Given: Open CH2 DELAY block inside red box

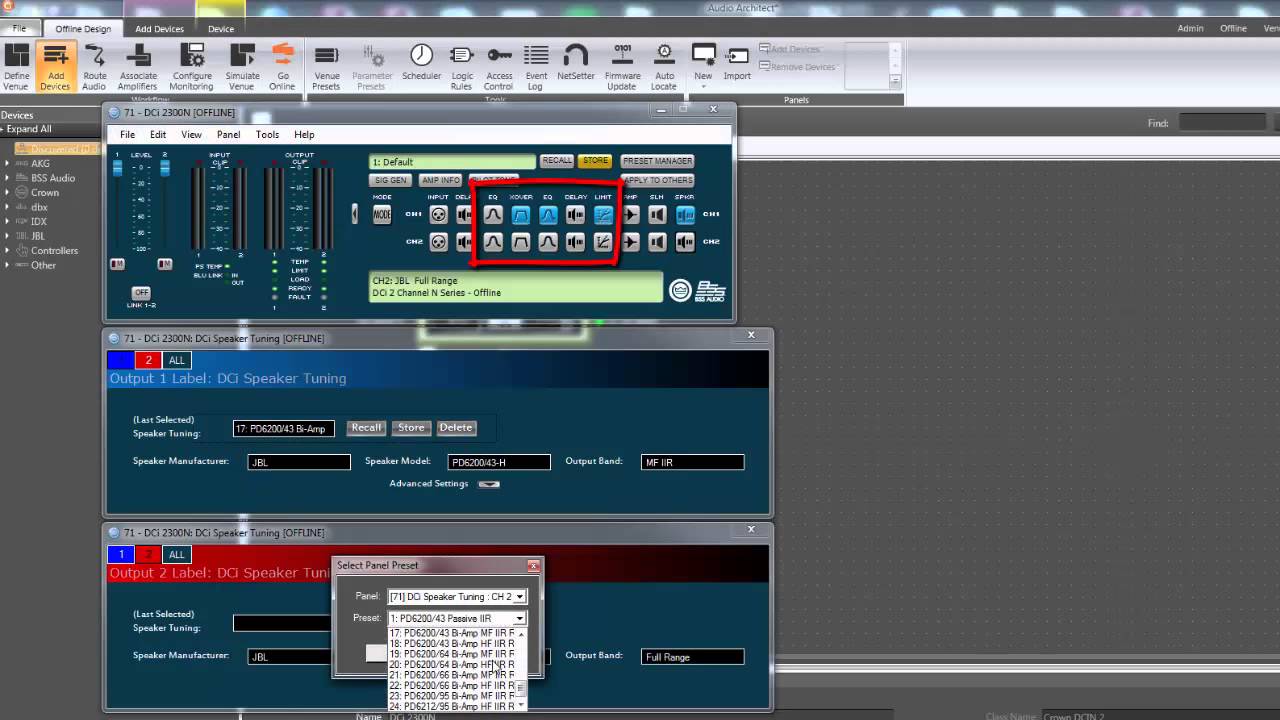Looking at the screenshot, I should [575, 241].
